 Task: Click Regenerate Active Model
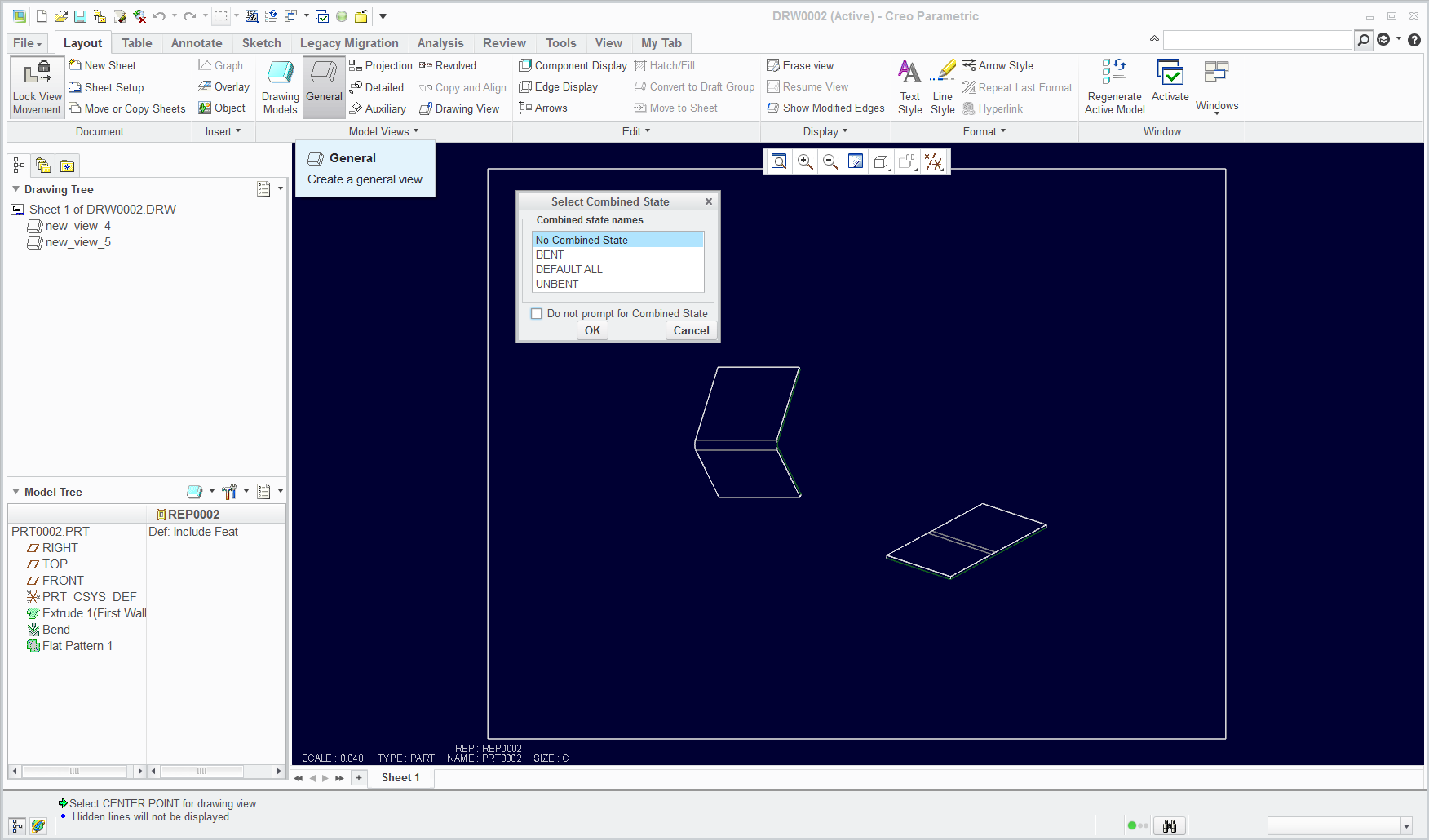(x=1115, y=87)
